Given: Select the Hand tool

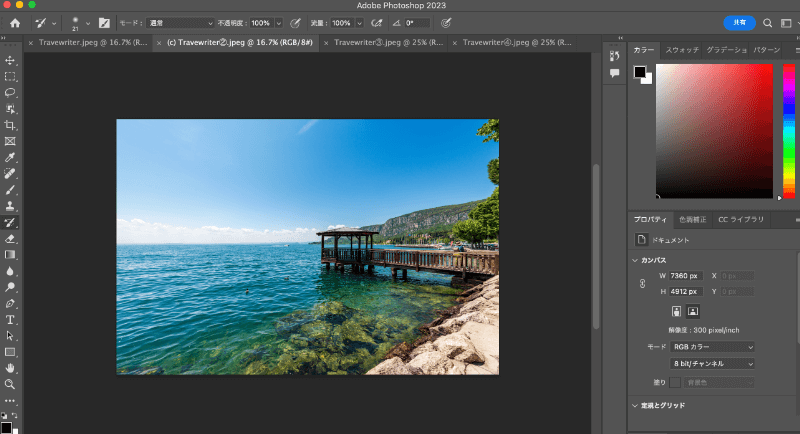Looking at the screenshot, I should tap(10, 368).
